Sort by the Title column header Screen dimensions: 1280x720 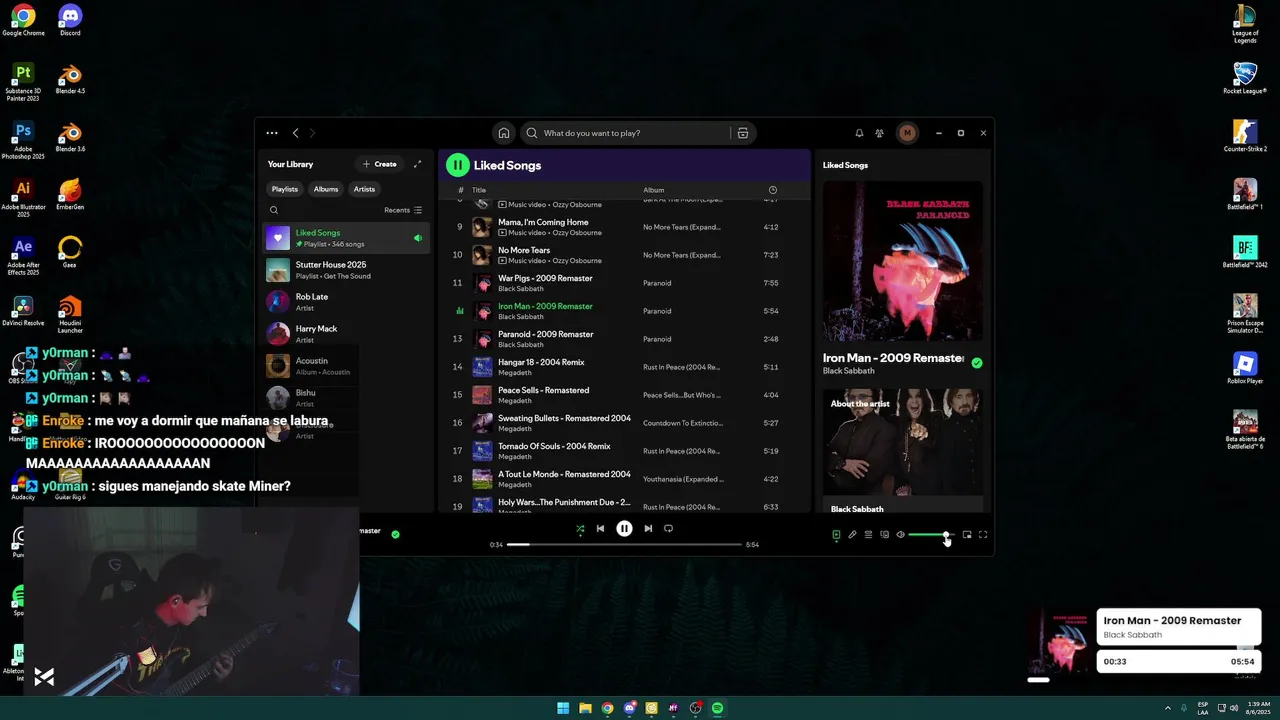tap(479, 190)
